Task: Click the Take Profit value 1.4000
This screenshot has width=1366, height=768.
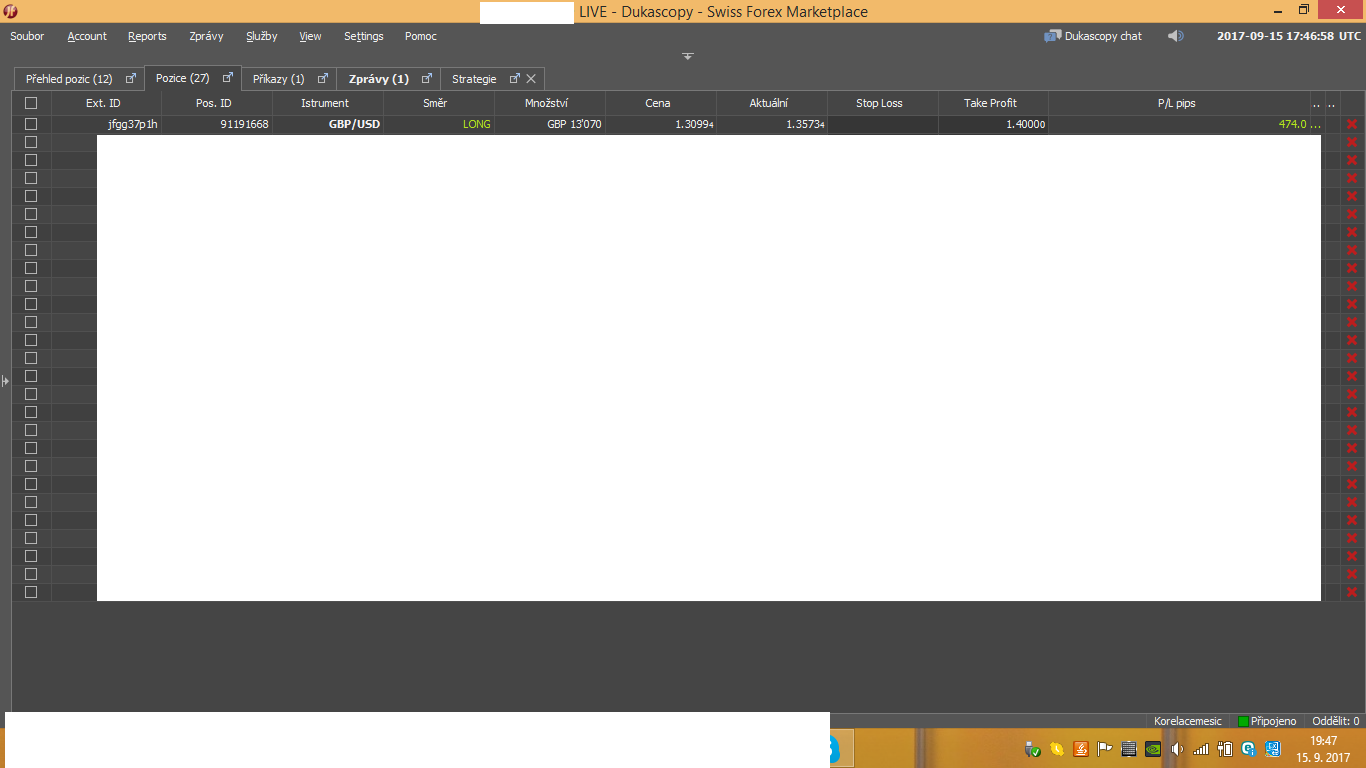Action: [1025, 124]
